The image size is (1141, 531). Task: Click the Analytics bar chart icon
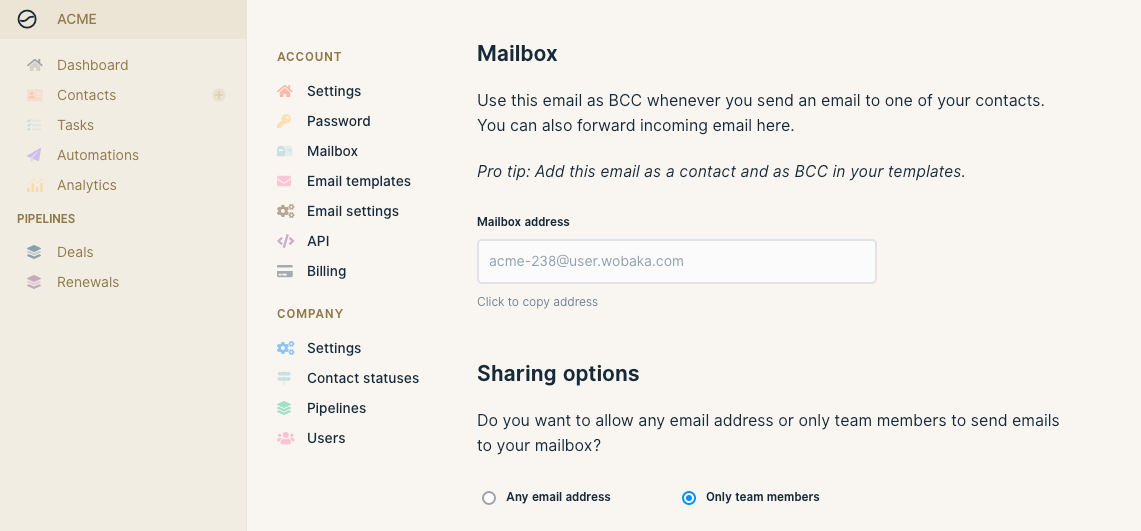click(34, 185)
